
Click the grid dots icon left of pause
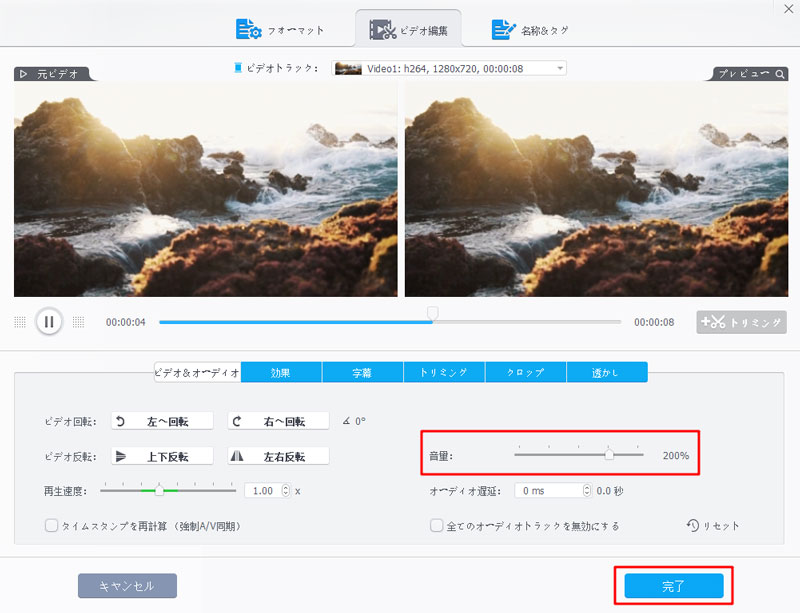pyautogui.click(x=20, y=322)
